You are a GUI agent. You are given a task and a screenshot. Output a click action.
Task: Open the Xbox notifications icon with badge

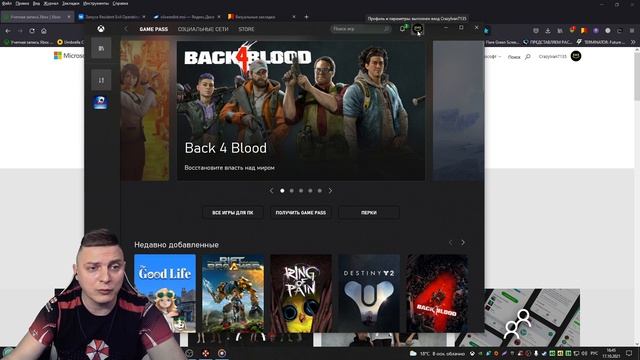(x=404, y=28)
